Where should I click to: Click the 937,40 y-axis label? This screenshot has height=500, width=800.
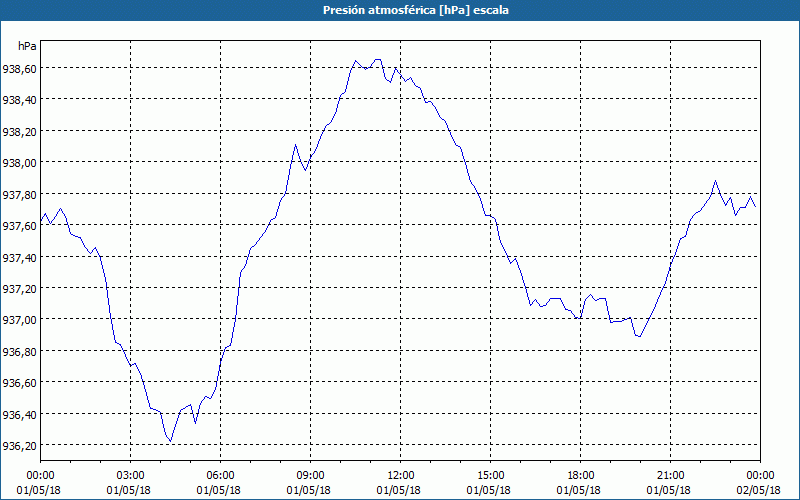[x=19, y=257]
